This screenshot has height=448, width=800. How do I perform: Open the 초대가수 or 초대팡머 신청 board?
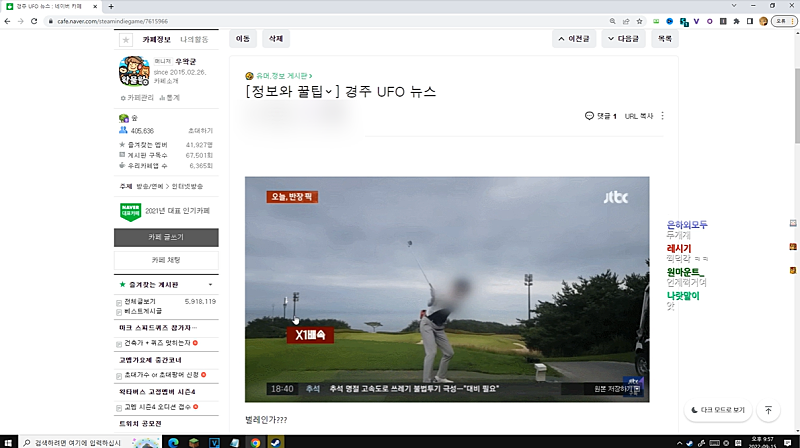point(161,375)
